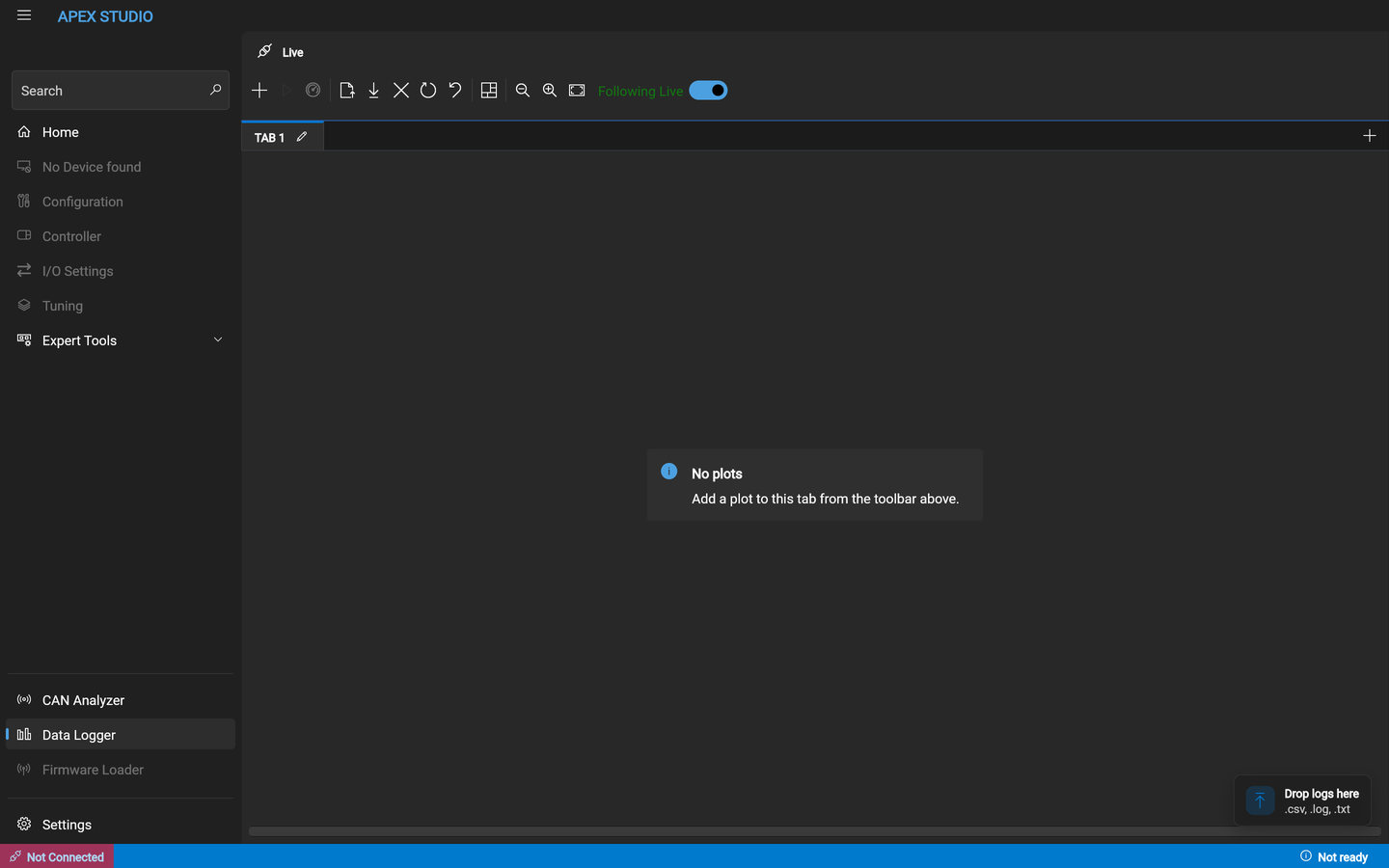Open CAN Analyzer
The height and width of the screenshot is (868, 1389).
click(121, 700)
